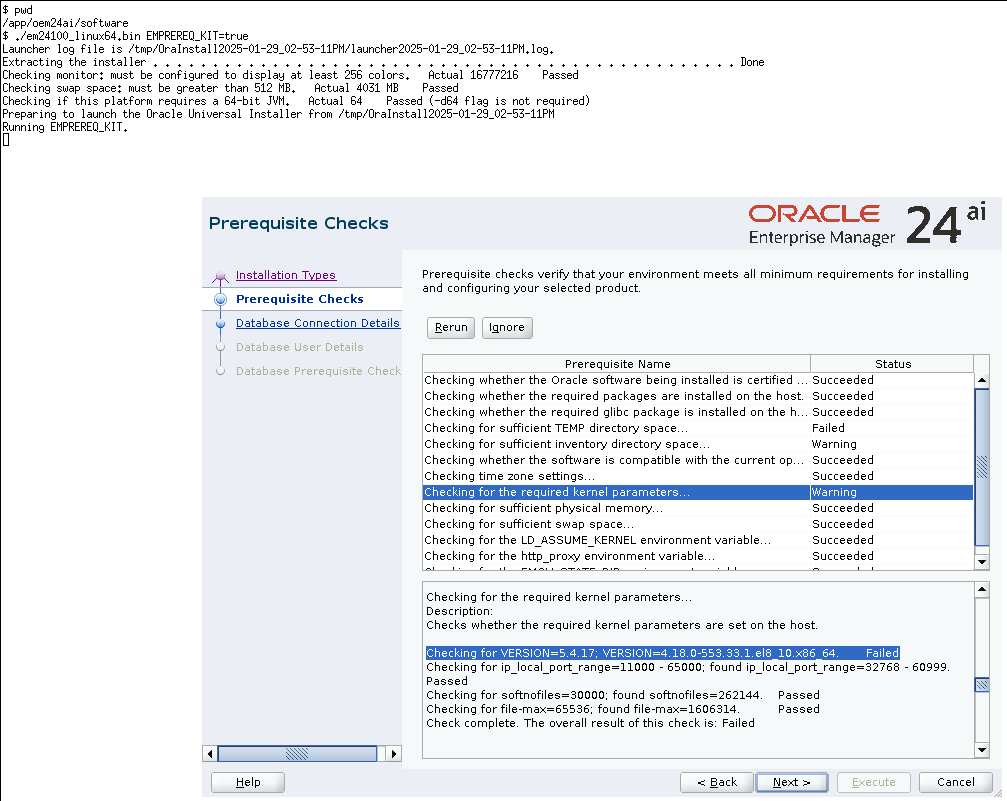The height and width of the screenshot is (801, 1007).
Task: Select row about software compatible with current OS
Action: click(698, 461)
